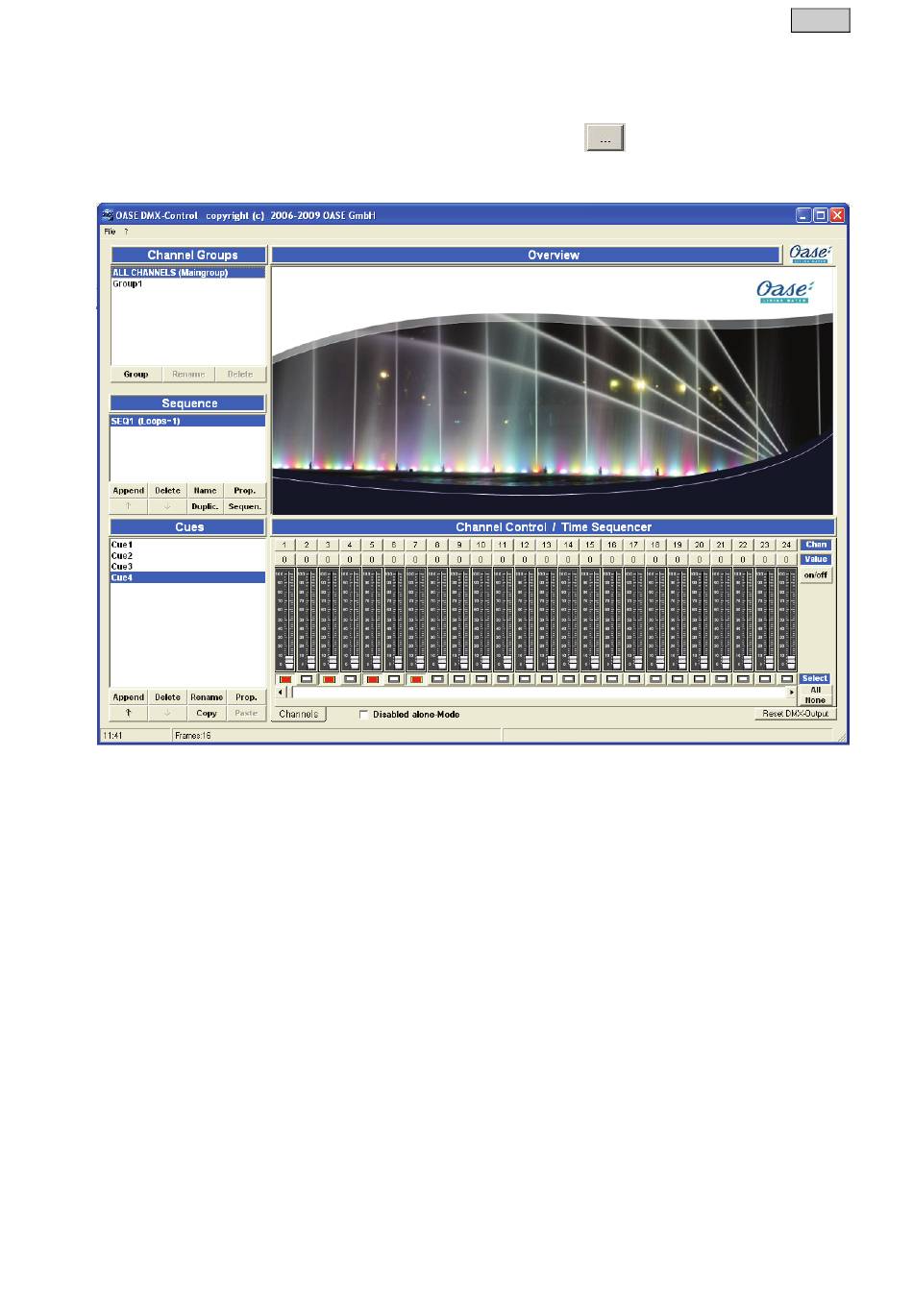Move the selected cue up with the Cues up arrow

pyautogui.click(x=129, y=713)
